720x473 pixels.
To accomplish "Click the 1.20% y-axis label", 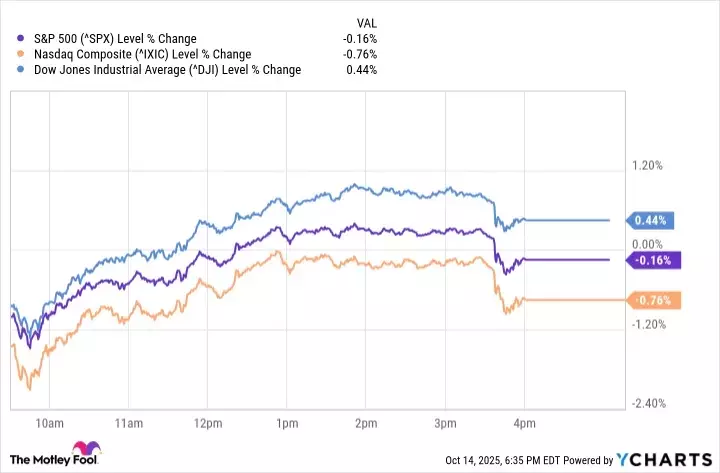I will tap(647, 166).
